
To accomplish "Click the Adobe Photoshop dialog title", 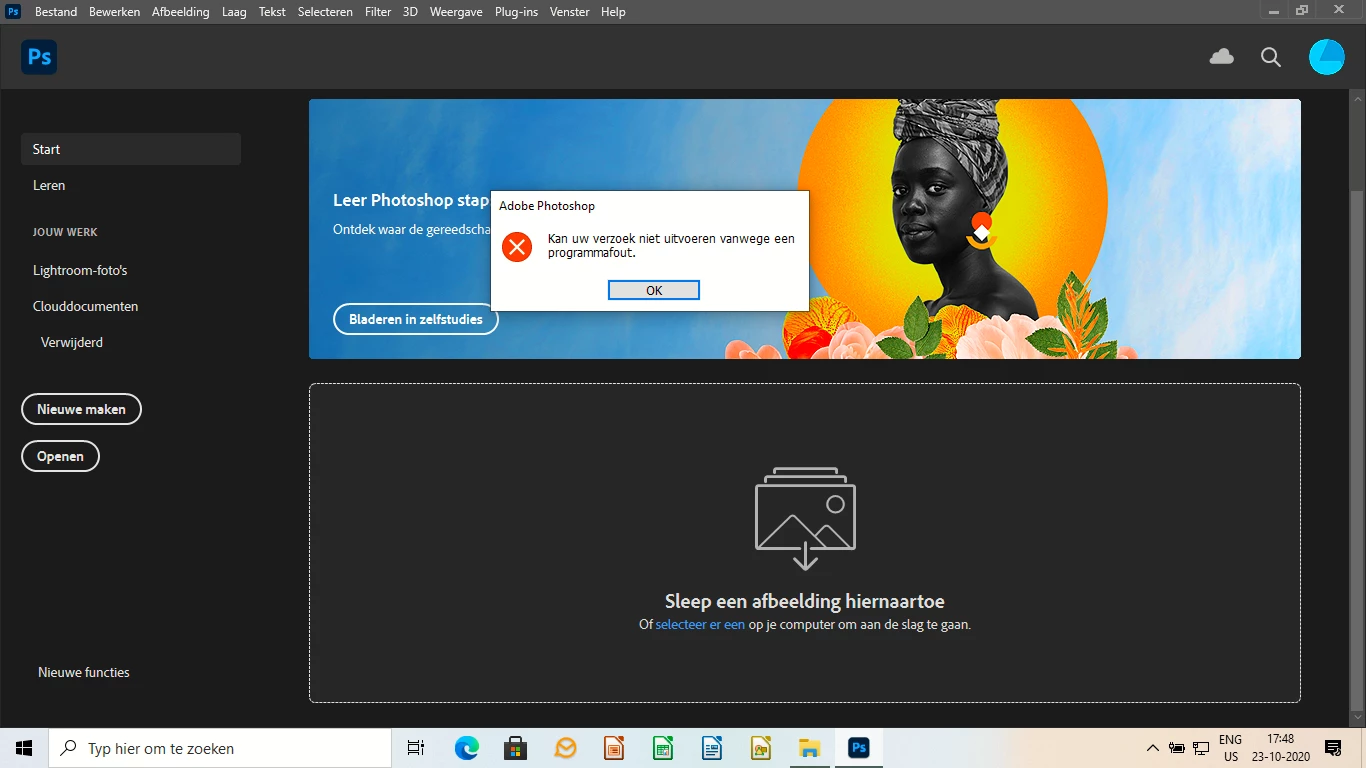I will coord(547,206).
